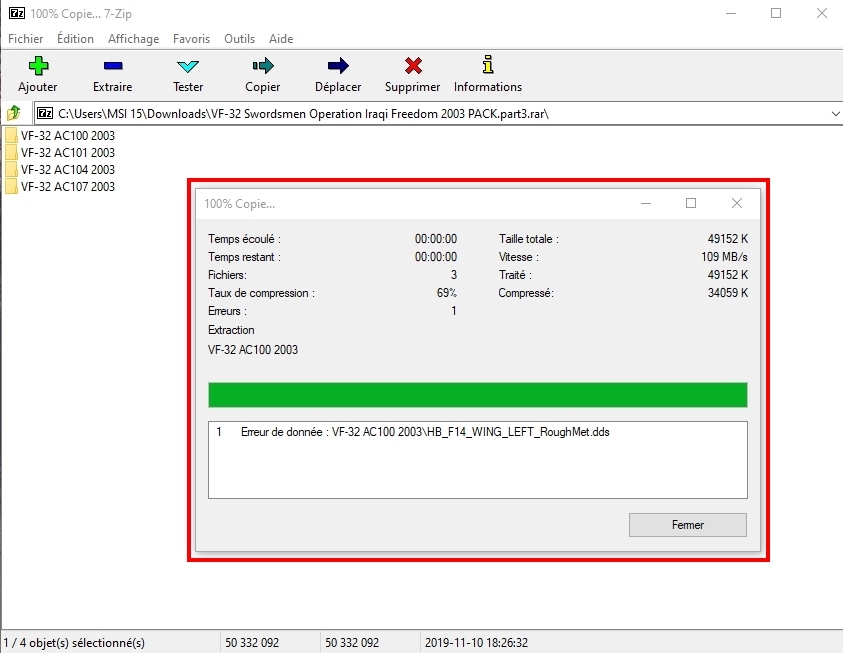This screenshot has width=843, height=653.
Task: Click the Extraire blue minus icon
Action: (x=113, y=66)
